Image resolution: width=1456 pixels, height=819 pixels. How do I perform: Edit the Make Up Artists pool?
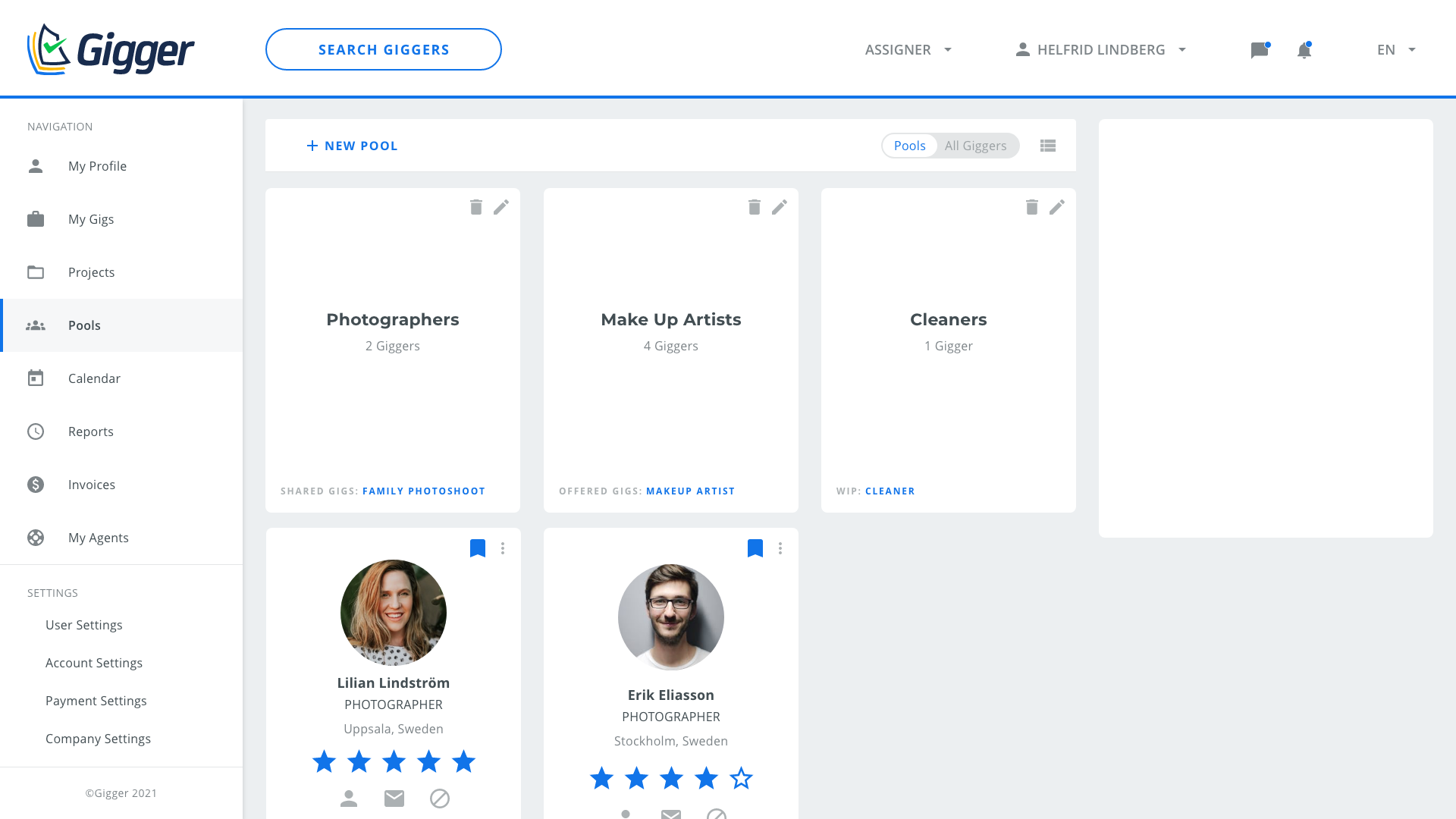pyautogui.click(x=780, y=207)
